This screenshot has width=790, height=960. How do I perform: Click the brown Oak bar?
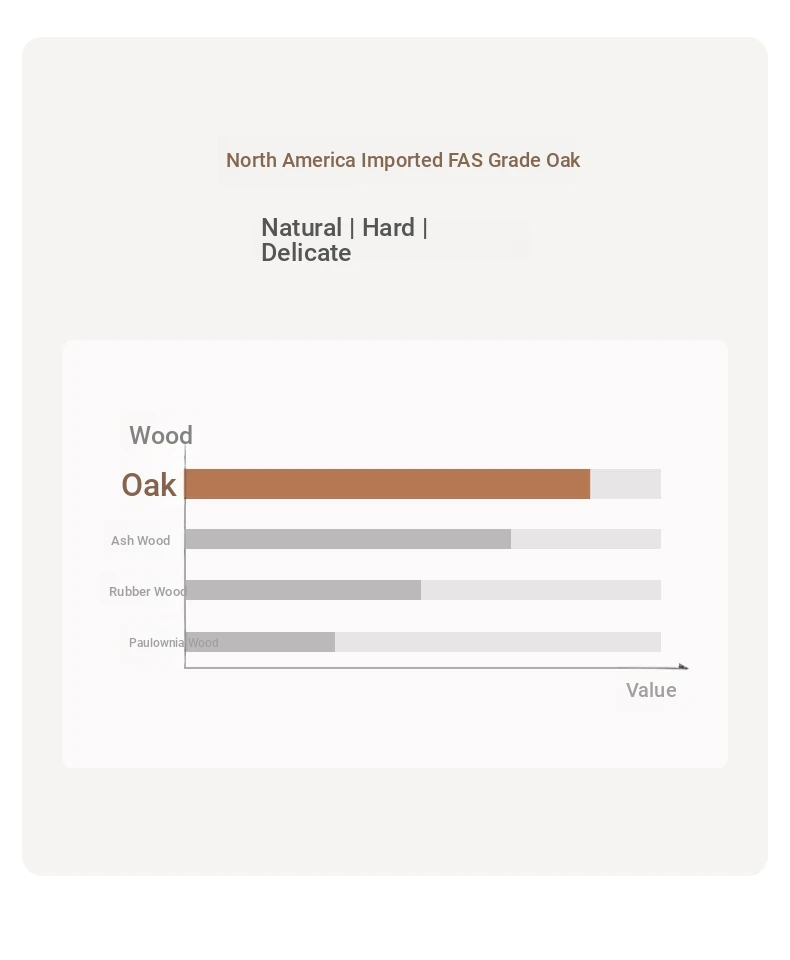point(387,484)
